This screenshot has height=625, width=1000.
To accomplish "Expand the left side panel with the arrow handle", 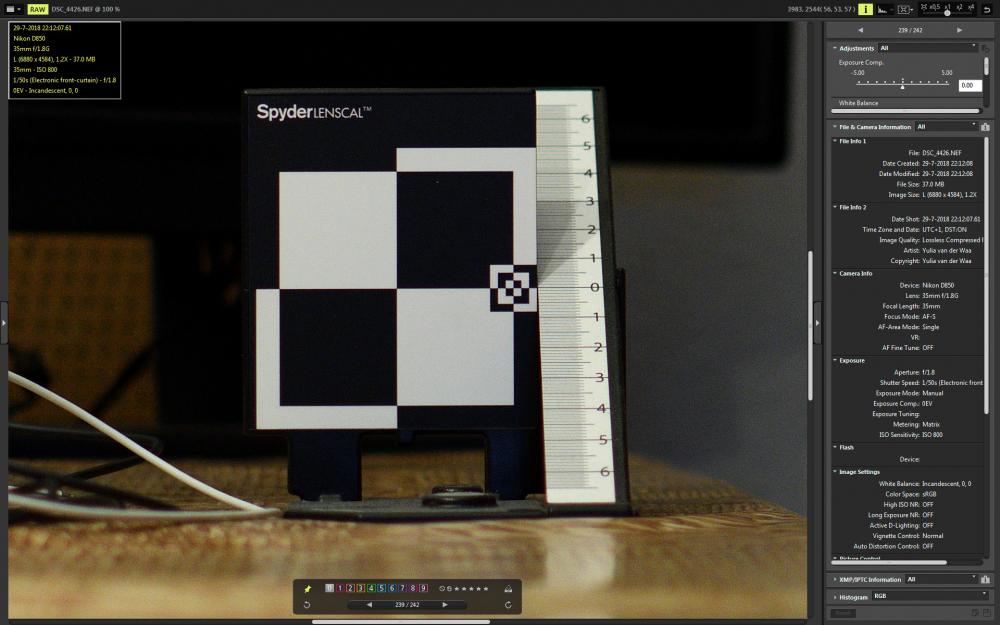I will click(4, 323).
